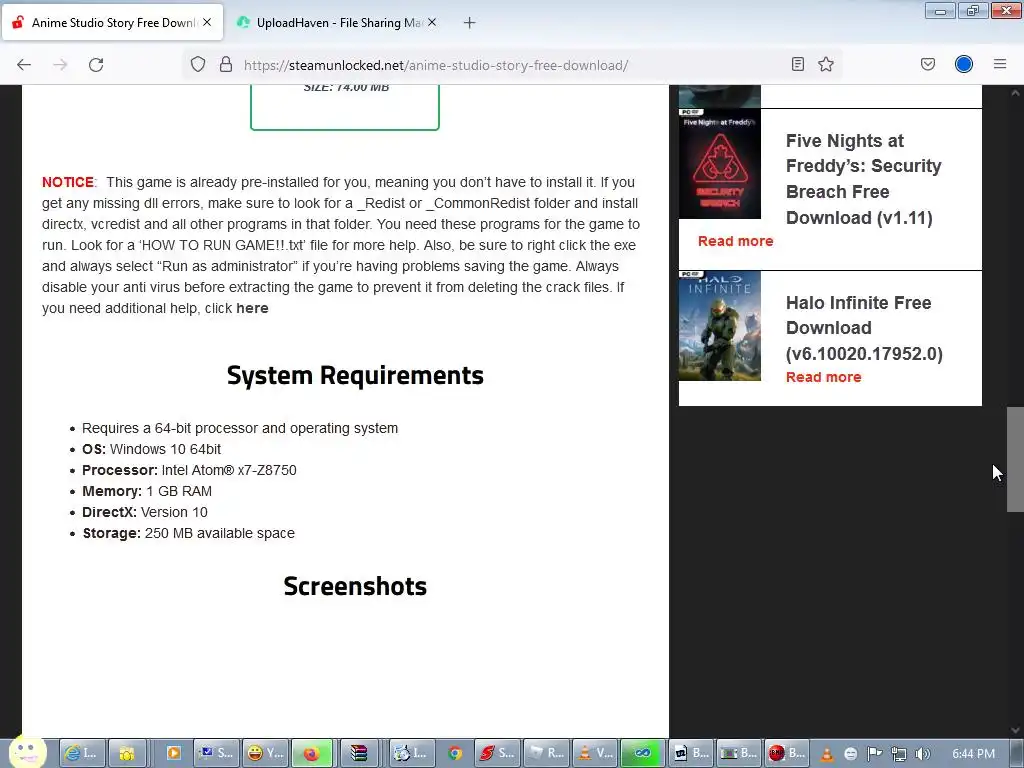
Task: View site security padlock info
Action: 226,64
